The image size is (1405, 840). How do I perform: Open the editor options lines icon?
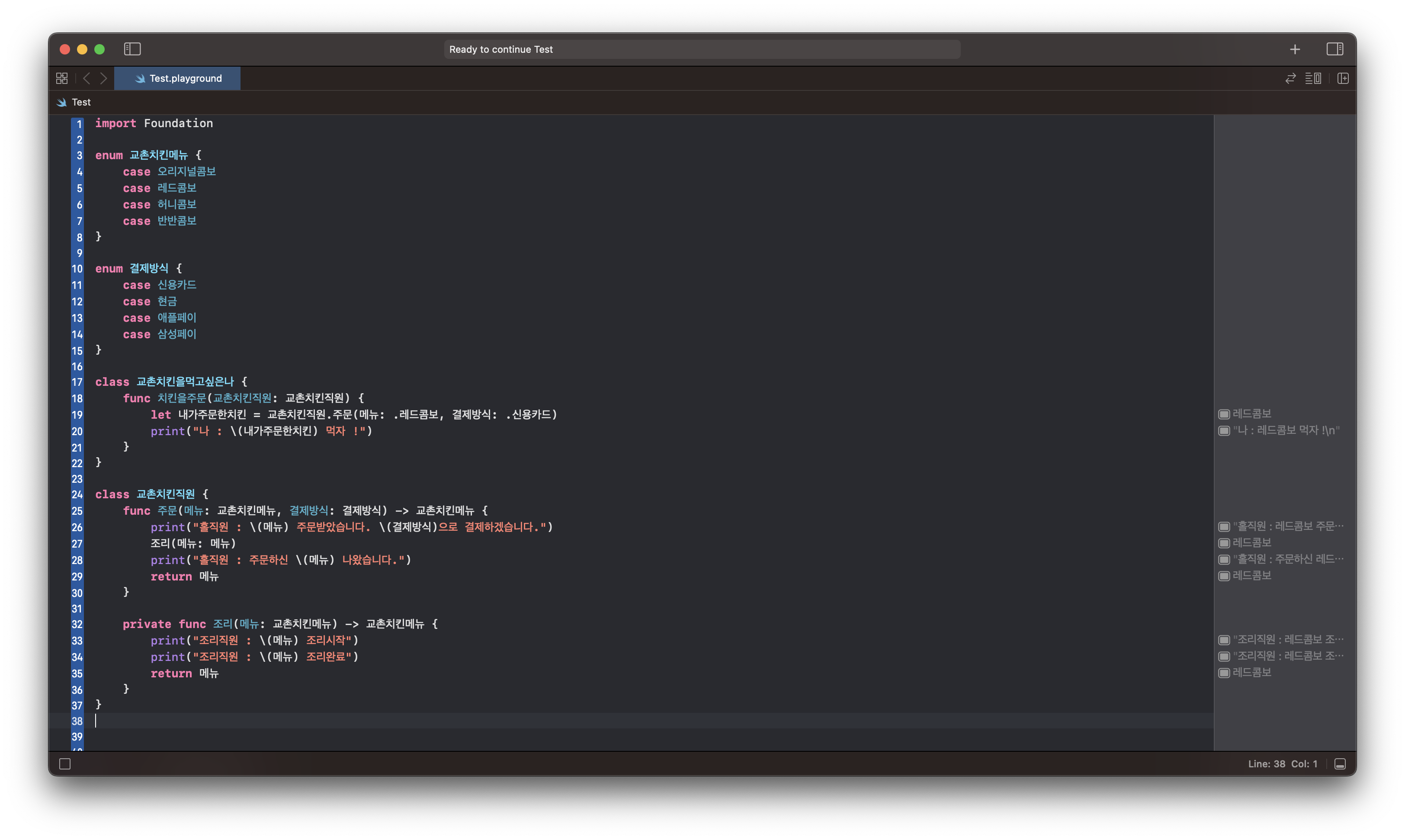(x=1313, y=78)
